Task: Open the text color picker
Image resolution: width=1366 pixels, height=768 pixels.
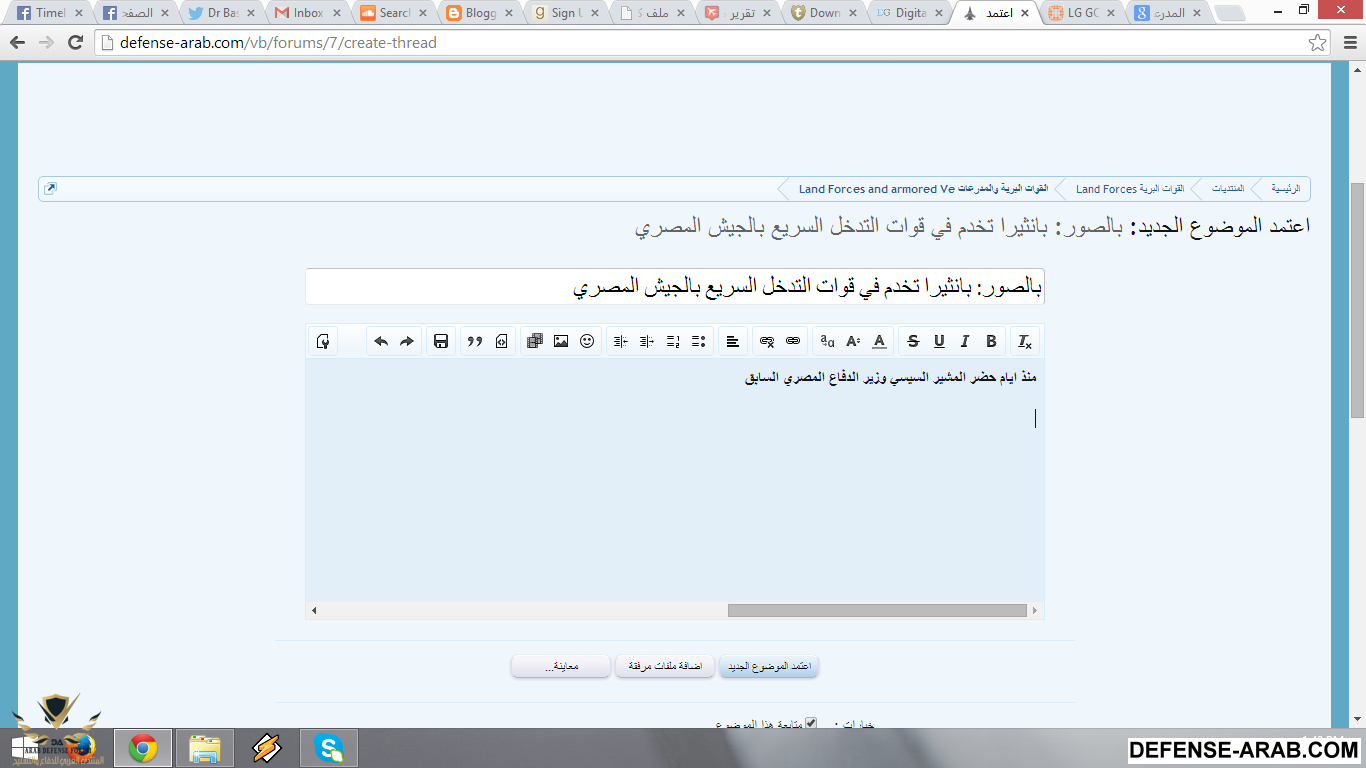Action: [x=879, y=341]
